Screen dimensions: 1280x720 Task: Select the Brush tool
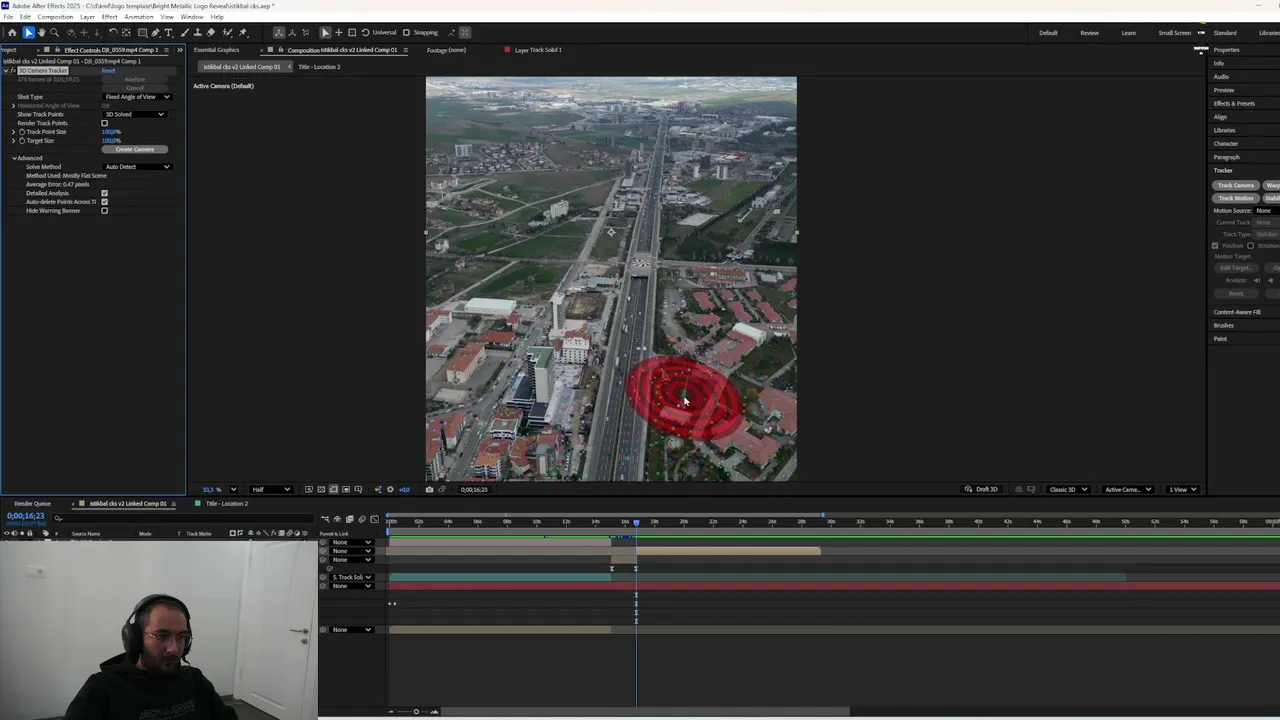click(184, 32)
